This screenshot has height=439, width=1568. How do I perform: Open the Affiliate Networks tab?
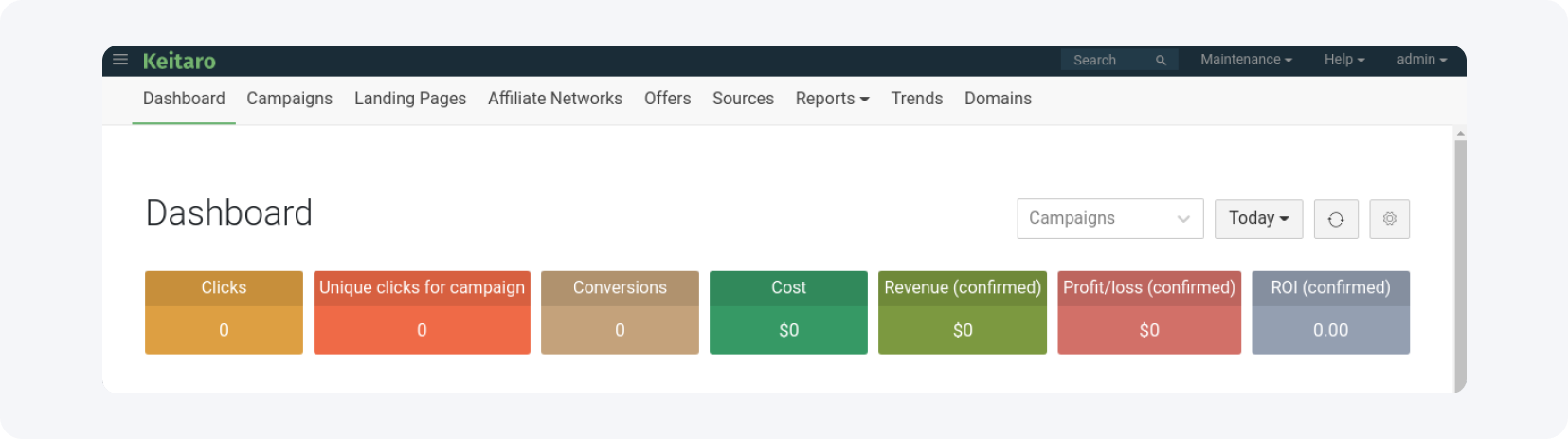point(555,99)
